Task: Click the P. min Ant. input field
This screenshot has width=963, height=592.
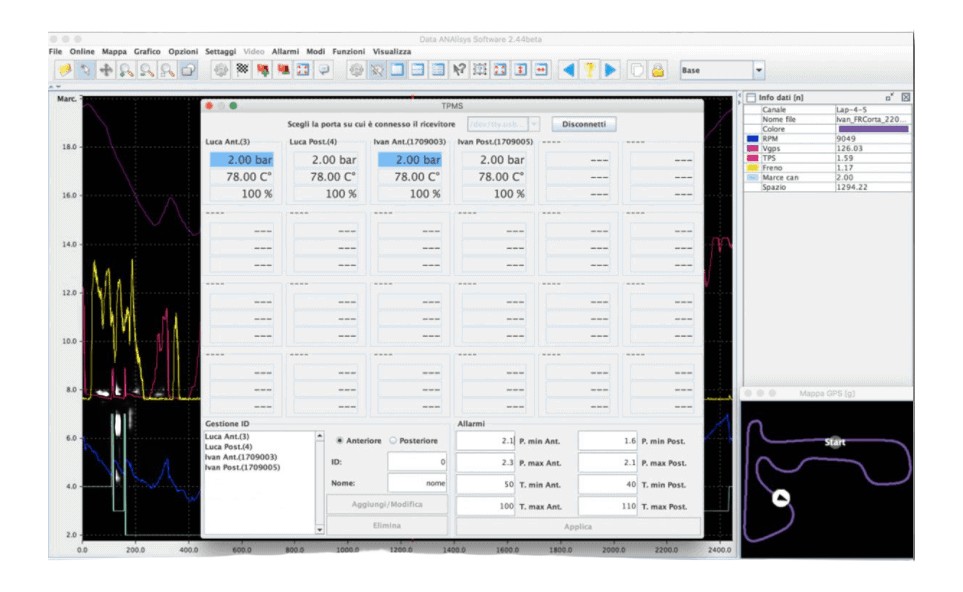Action: coord(486,440)
